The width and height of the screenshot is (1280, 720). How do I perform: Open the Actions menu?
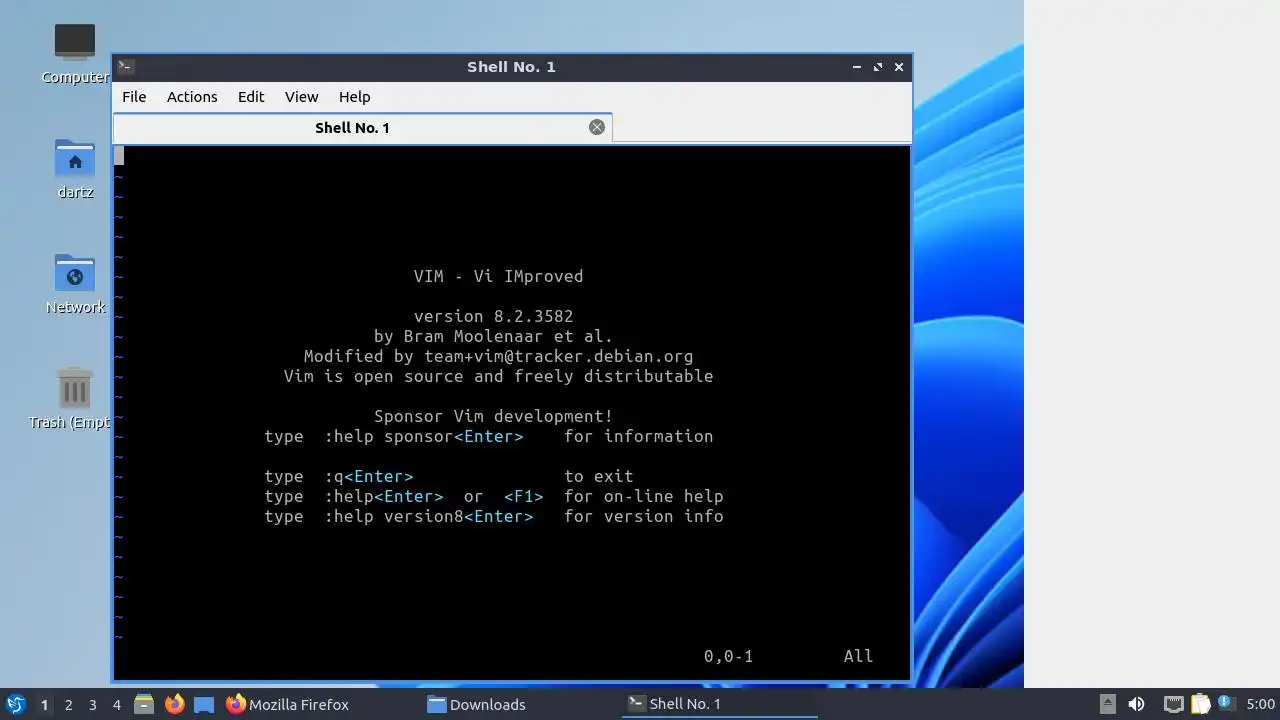[192, 97]
